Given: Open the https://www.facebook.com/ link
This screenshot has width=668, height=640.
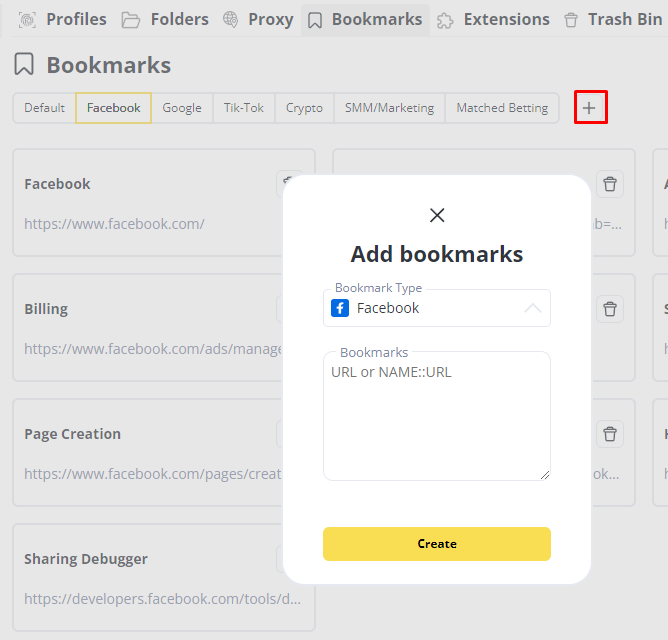Looking at the screenshot, I should click(x=114, y=224).
